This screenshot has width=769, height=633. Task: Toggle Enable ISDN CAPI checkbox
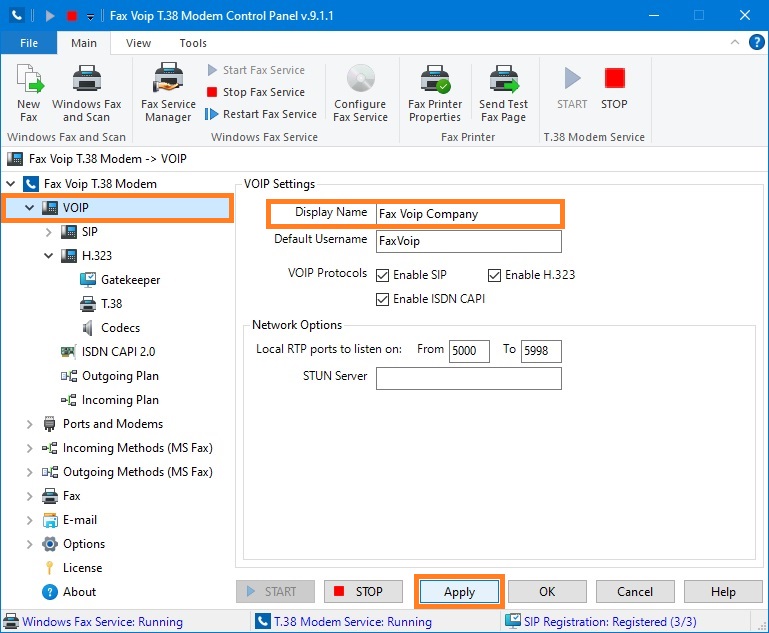tap(383, 299)
